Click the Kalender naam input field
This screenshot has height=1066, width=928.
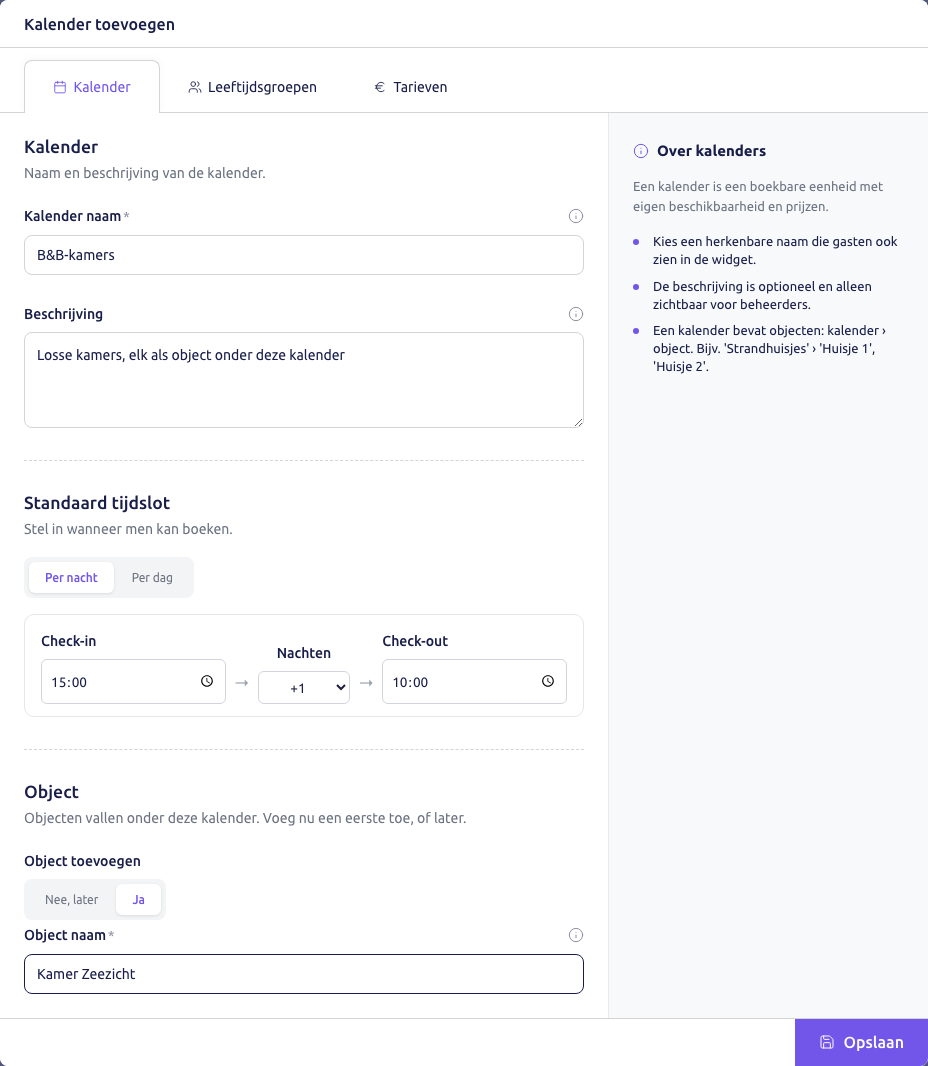point(304,255)
